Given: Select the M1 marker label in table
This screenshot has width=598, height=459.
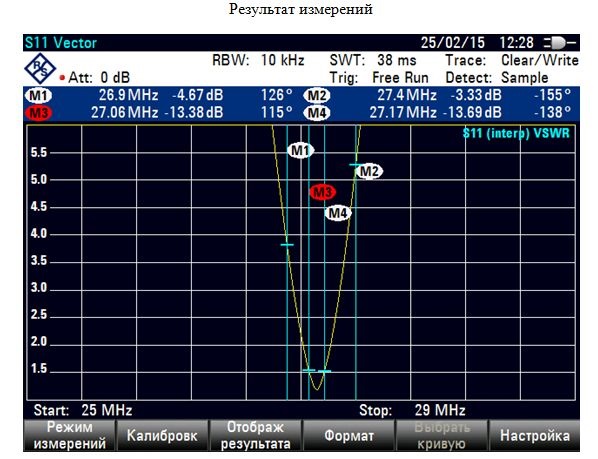Looking at the screenshot, I should click(x=38, y=95).
